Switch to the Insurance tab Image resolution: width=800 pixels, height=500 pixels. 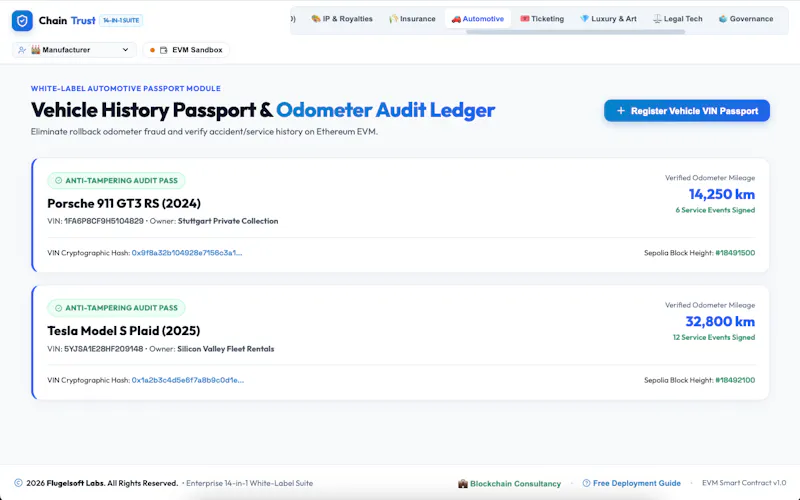point(412,19)
